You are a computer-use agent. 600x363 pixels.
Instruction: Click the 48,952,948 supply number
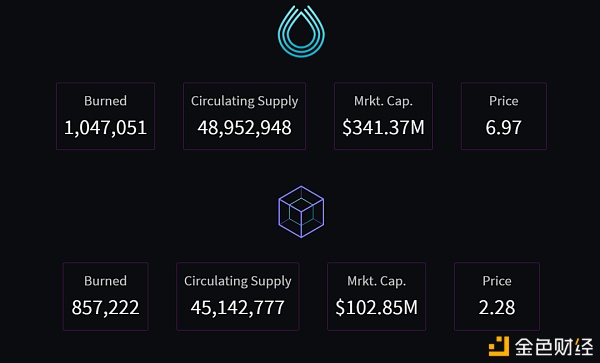(245, 128)
